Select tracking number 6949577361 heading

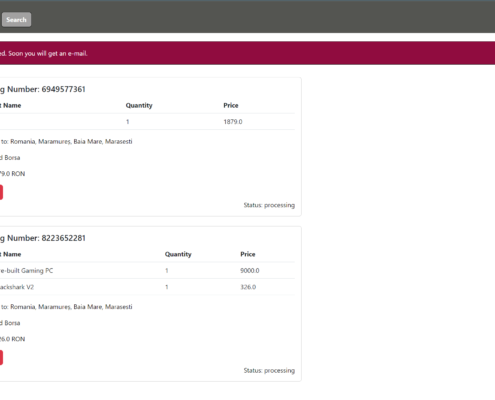43,89
